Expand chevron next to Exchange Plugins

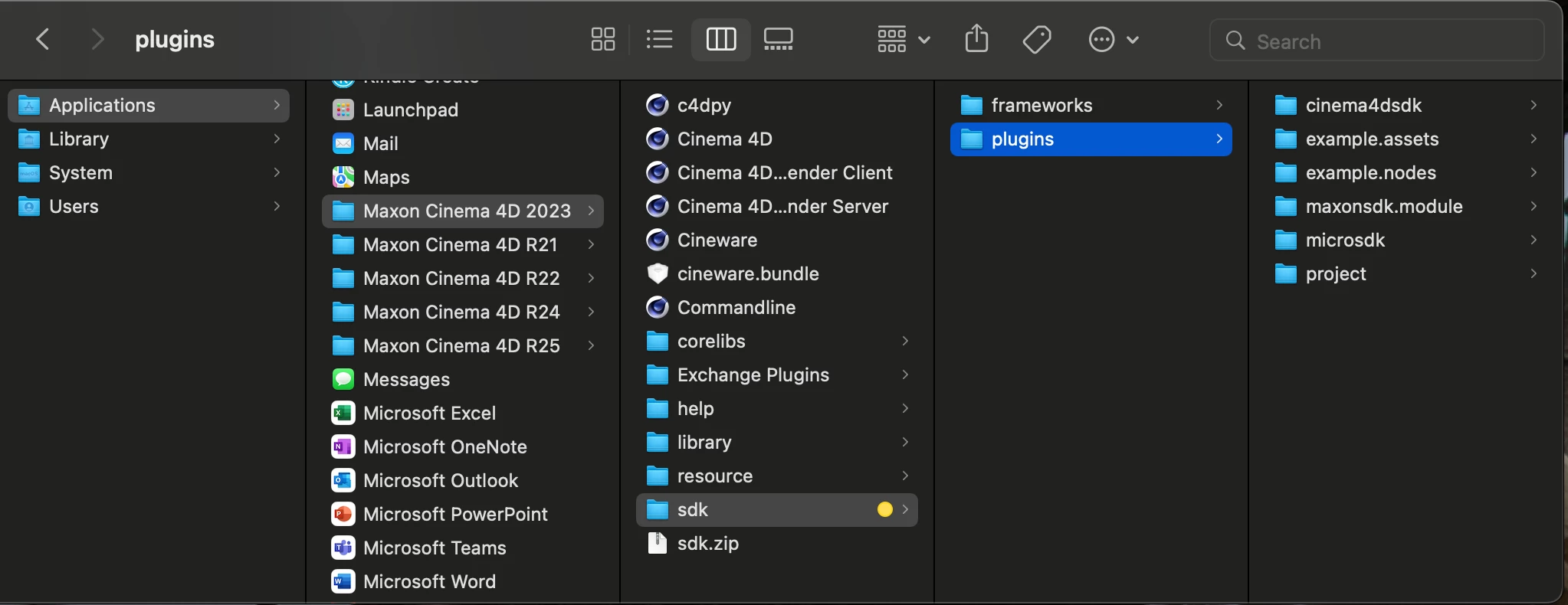point(905,374)
